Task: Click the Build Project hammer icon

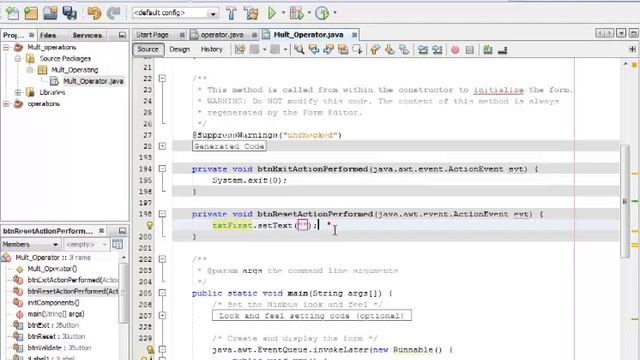Action: 231,13
